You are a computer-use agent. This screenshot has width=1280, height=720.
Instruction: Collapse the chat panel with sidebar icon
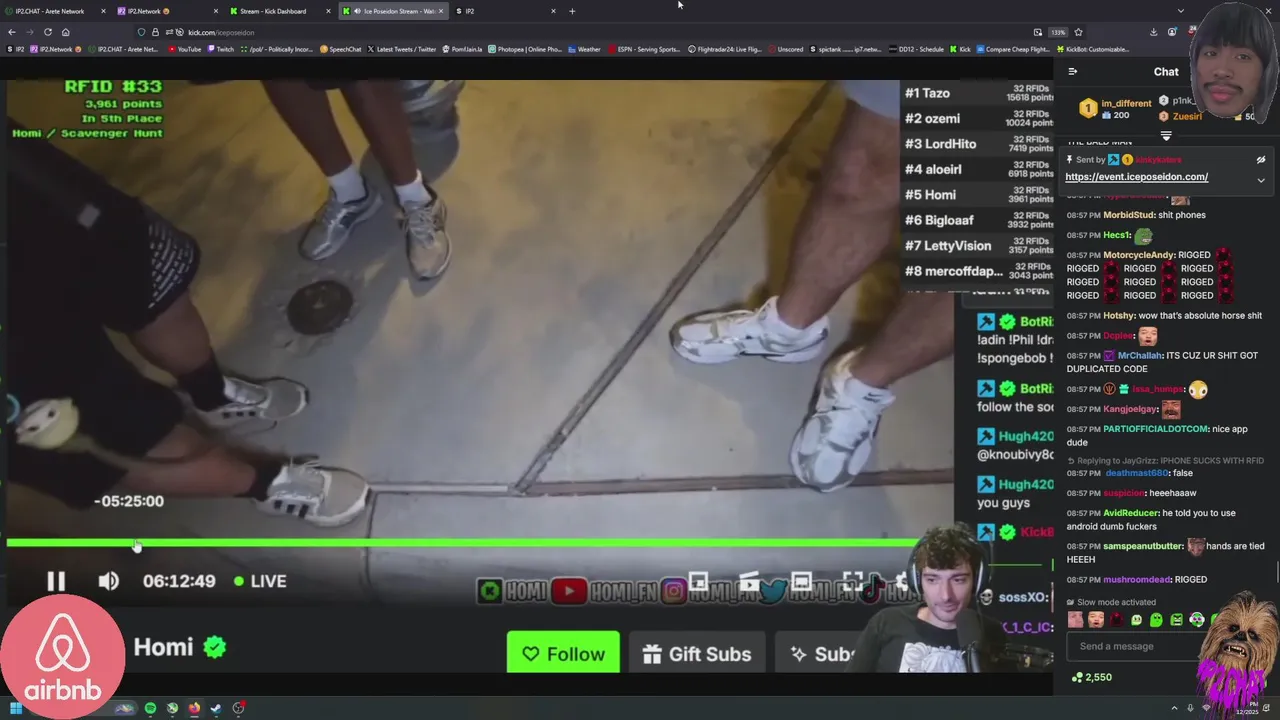tap(1073, 72)
